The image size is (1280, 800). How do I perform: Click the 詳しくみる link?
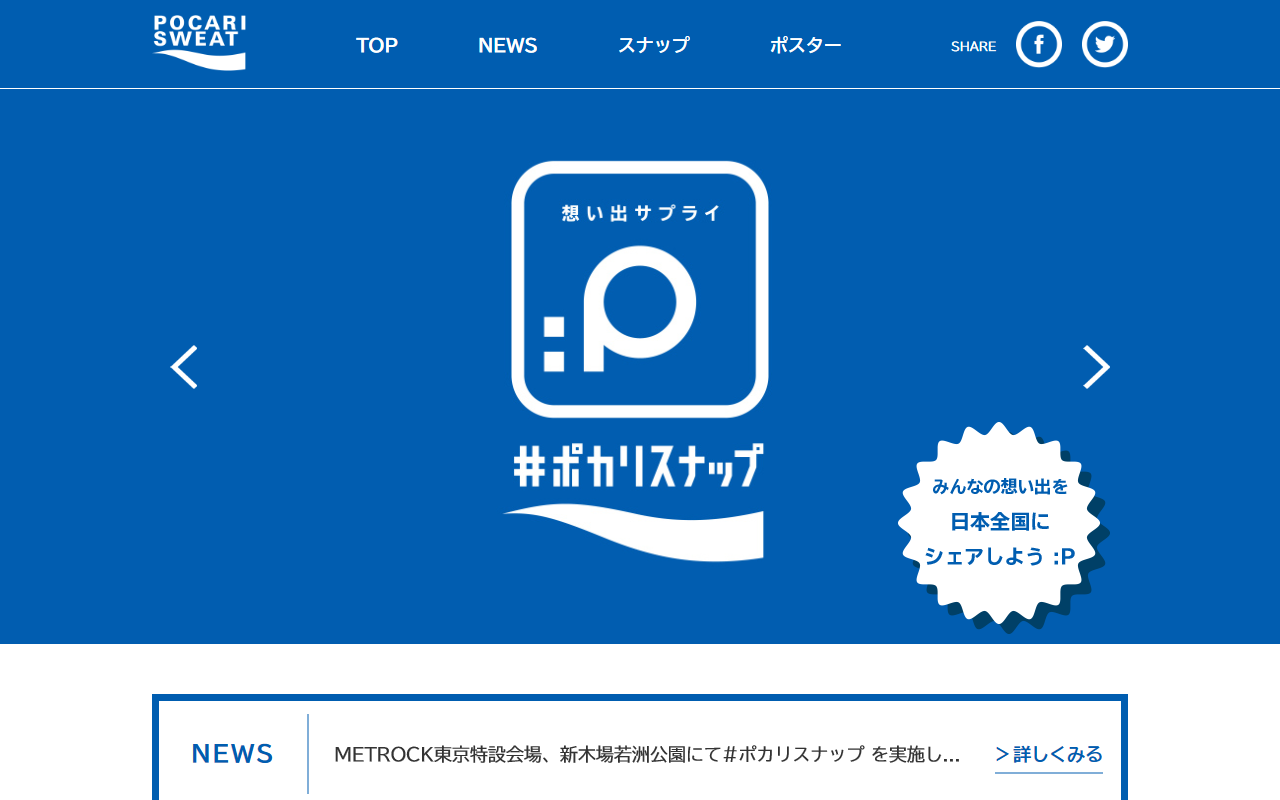tap(1049, 755)
